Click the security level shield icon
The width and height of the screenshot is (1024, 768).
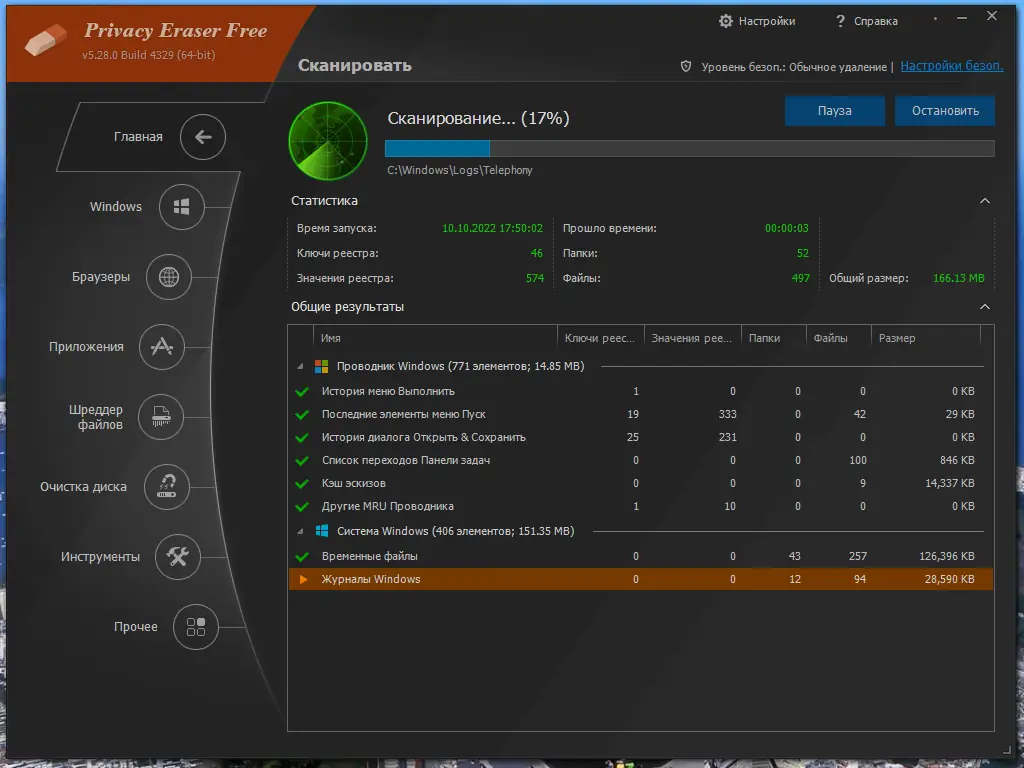686,66
